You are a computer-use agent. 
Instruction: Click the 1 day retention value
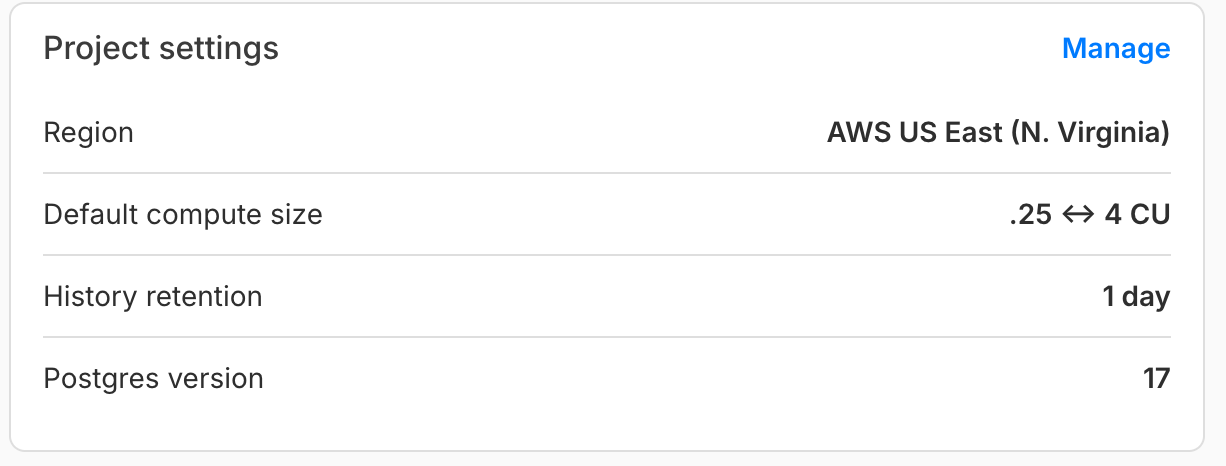[x=1136, y=297]
